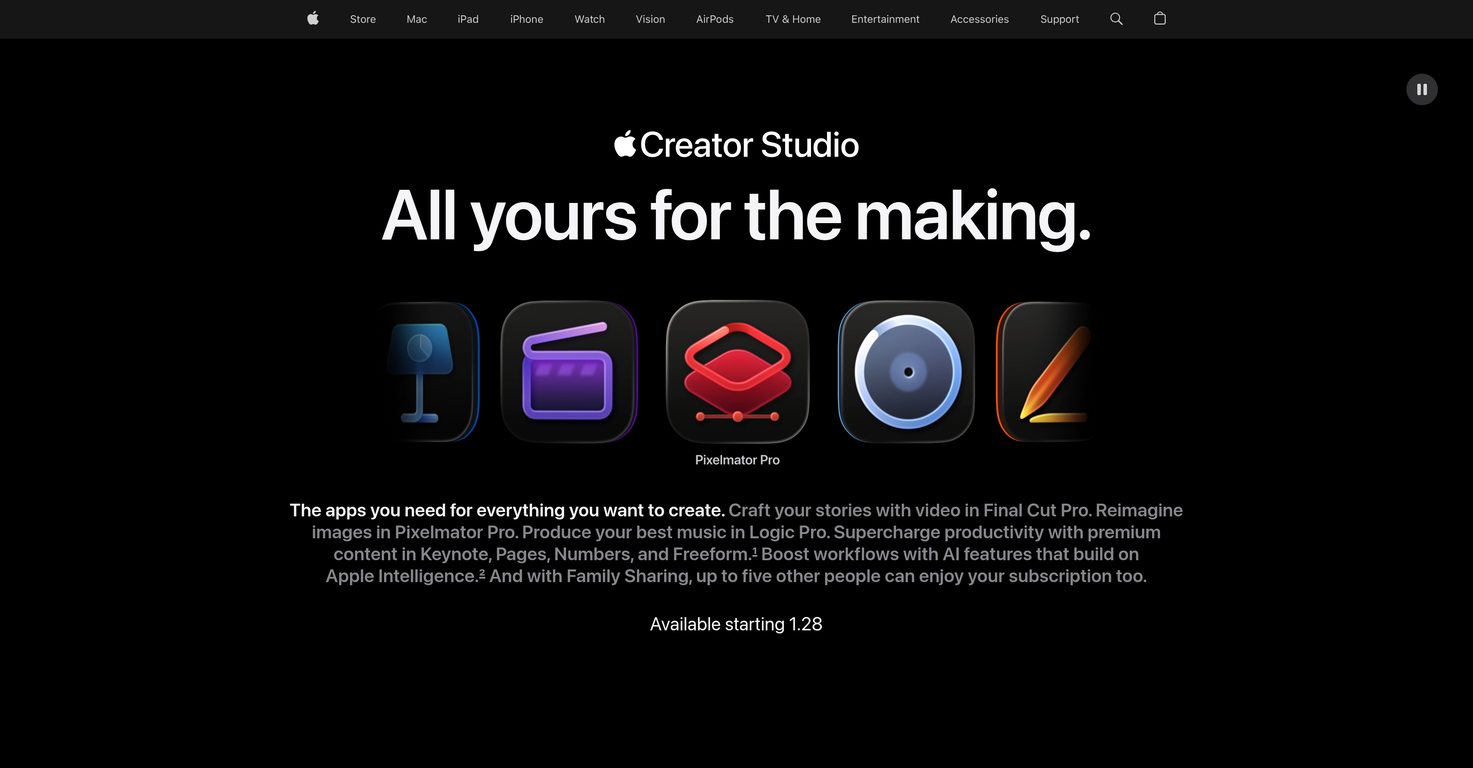Open the shopping bag icon
Screen dimensions: 1473x768
tap(1159, 18)
